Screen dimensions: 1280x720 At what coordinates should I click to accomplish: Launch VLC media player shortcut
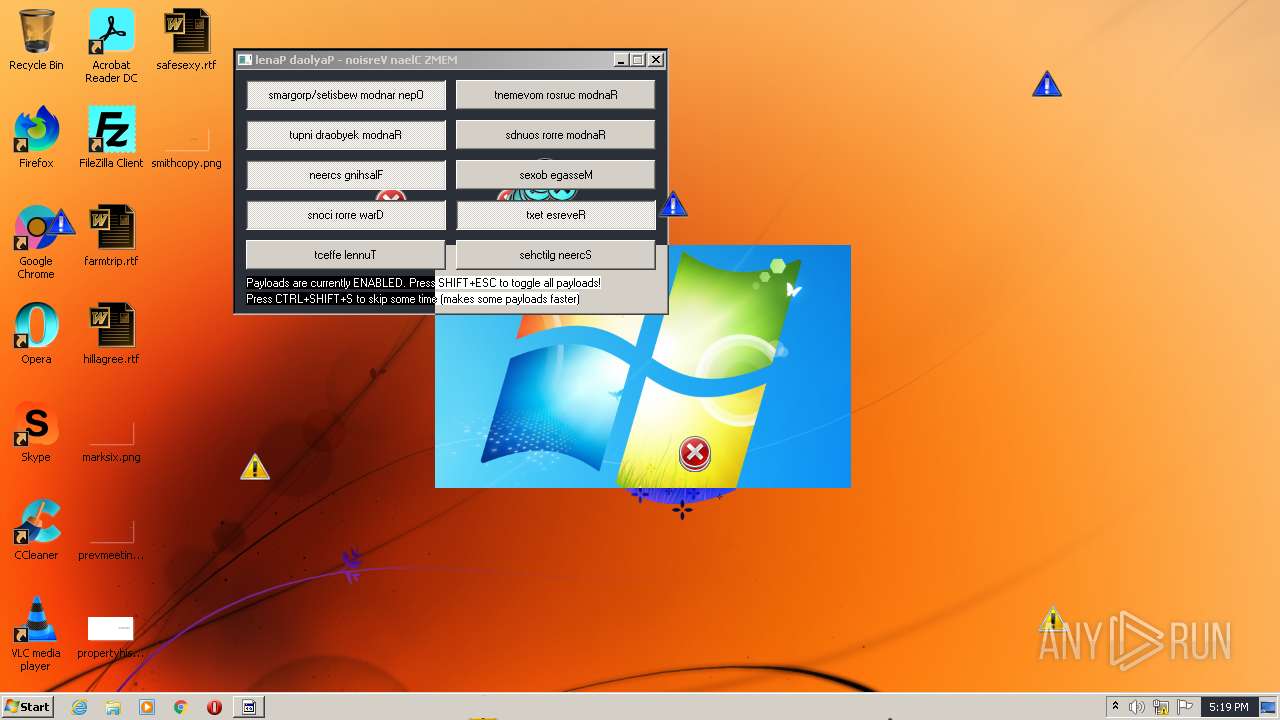point(36,633)
